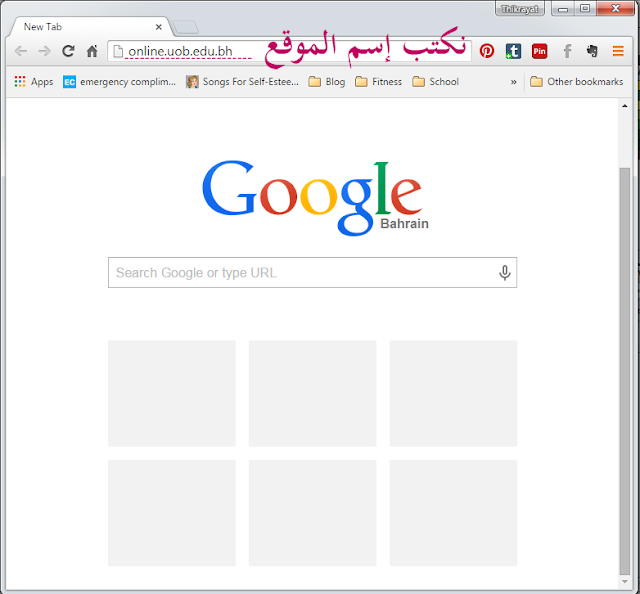Open the Blog bookmarks folder
The width and height of the screenshot is (640, 594).
[327, 82]
